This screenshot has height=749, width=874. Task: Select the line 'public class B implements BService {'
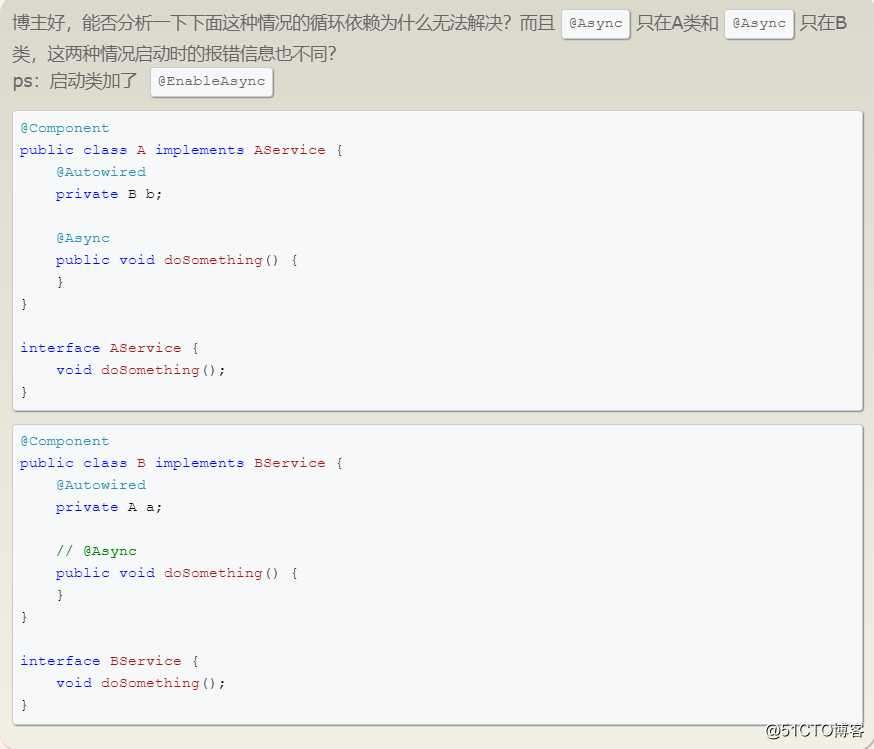[x=181, y=463]
